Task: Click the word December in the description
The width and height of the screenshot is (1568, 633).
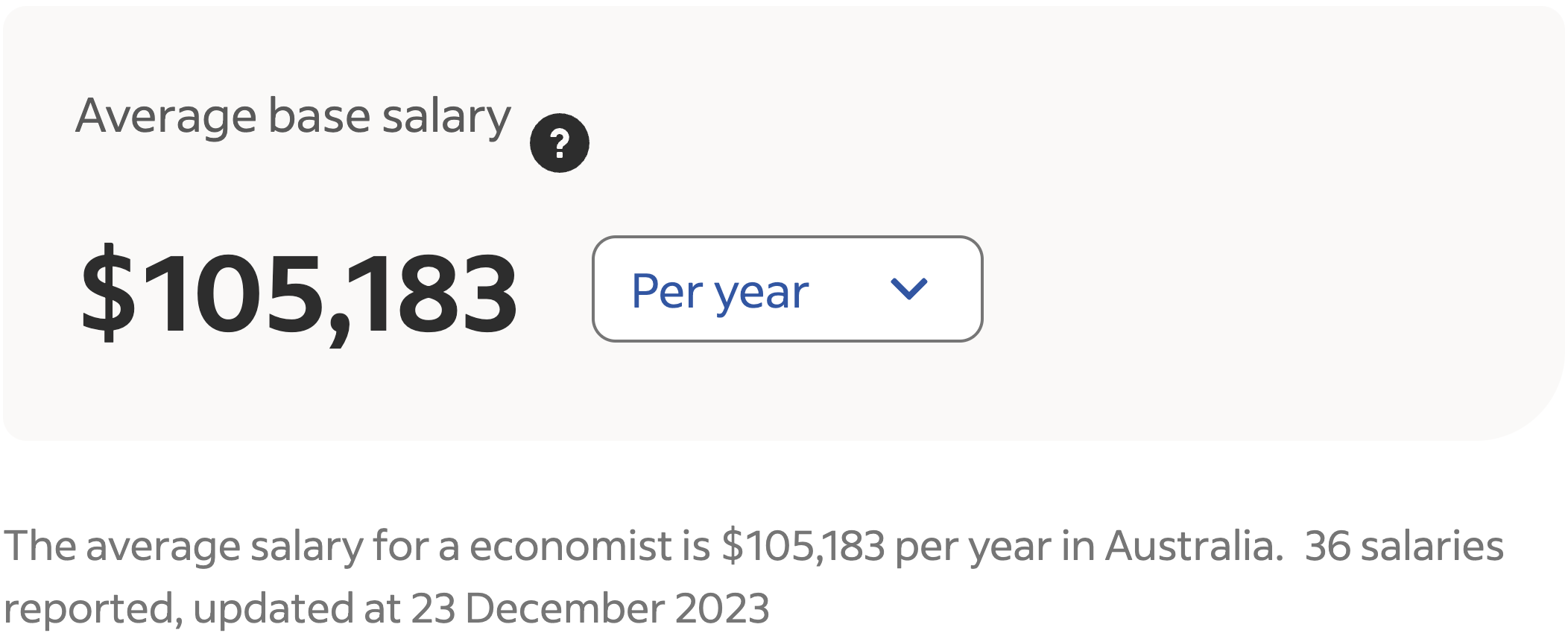Action: [565, 608]
